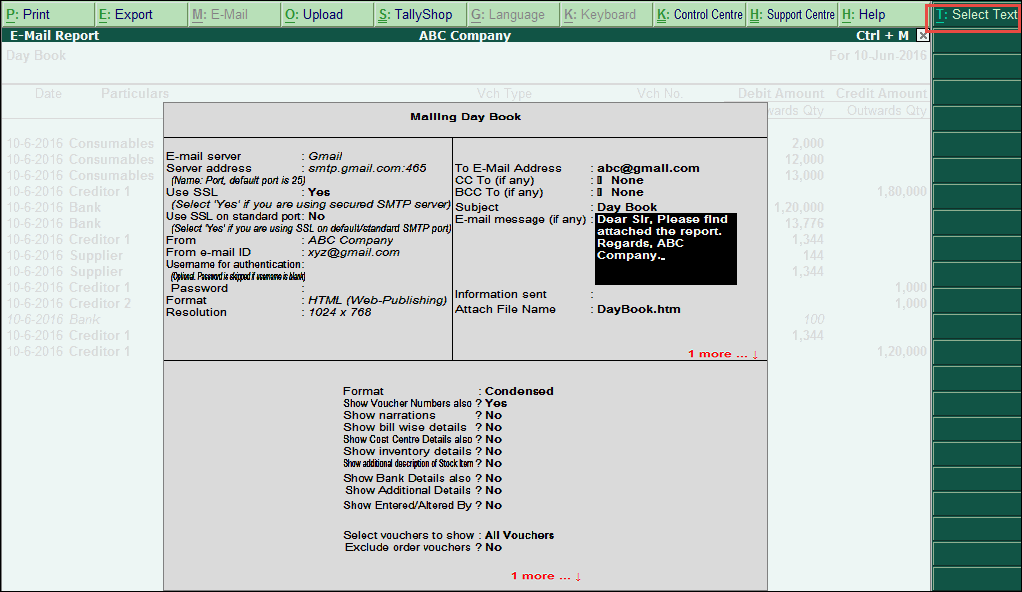Screen dimensions: 1022x592
Task: Click K: Keyboard option
Action: click(607, 14)
